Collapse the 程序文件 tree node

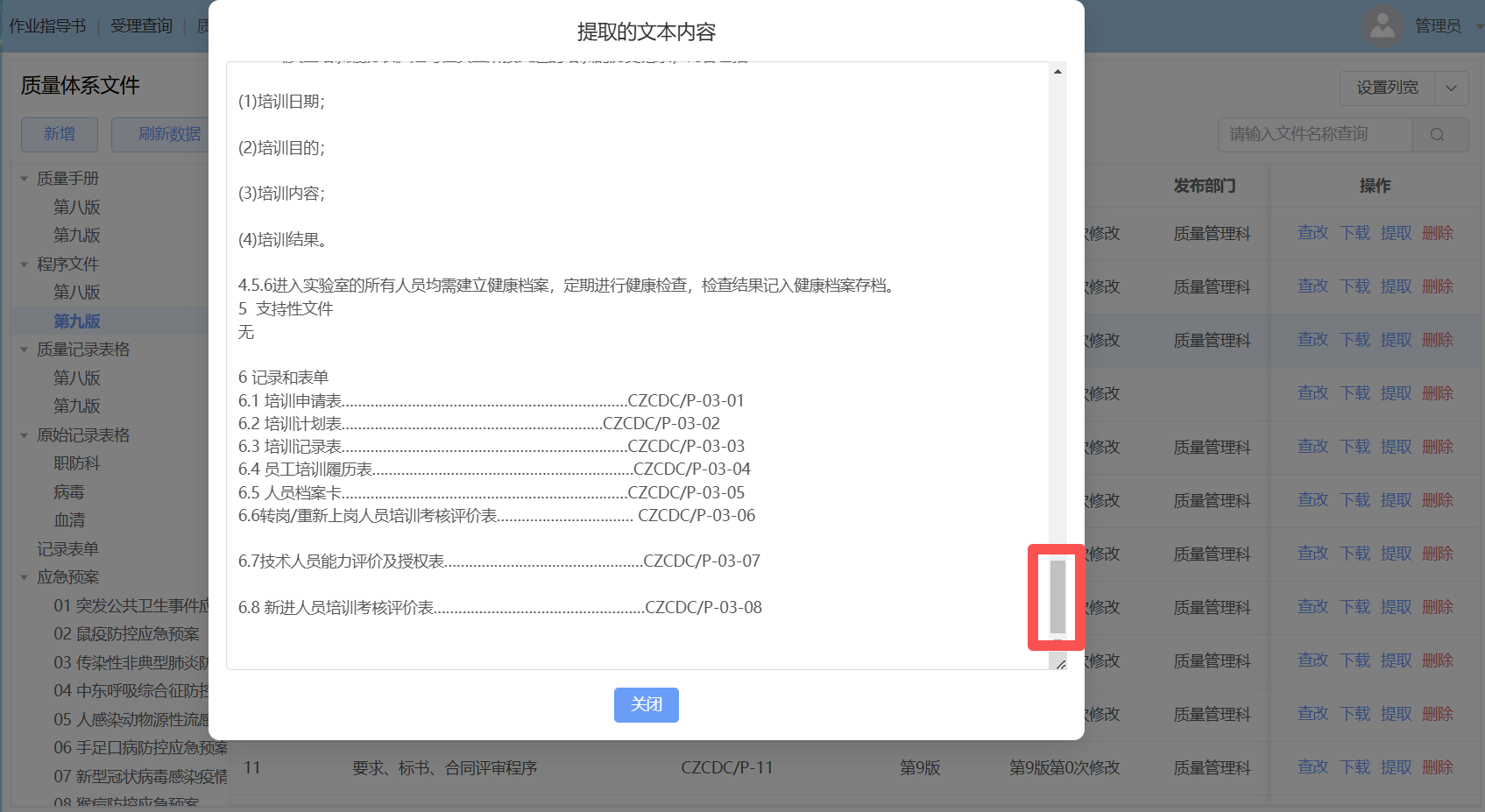[25, 265]
